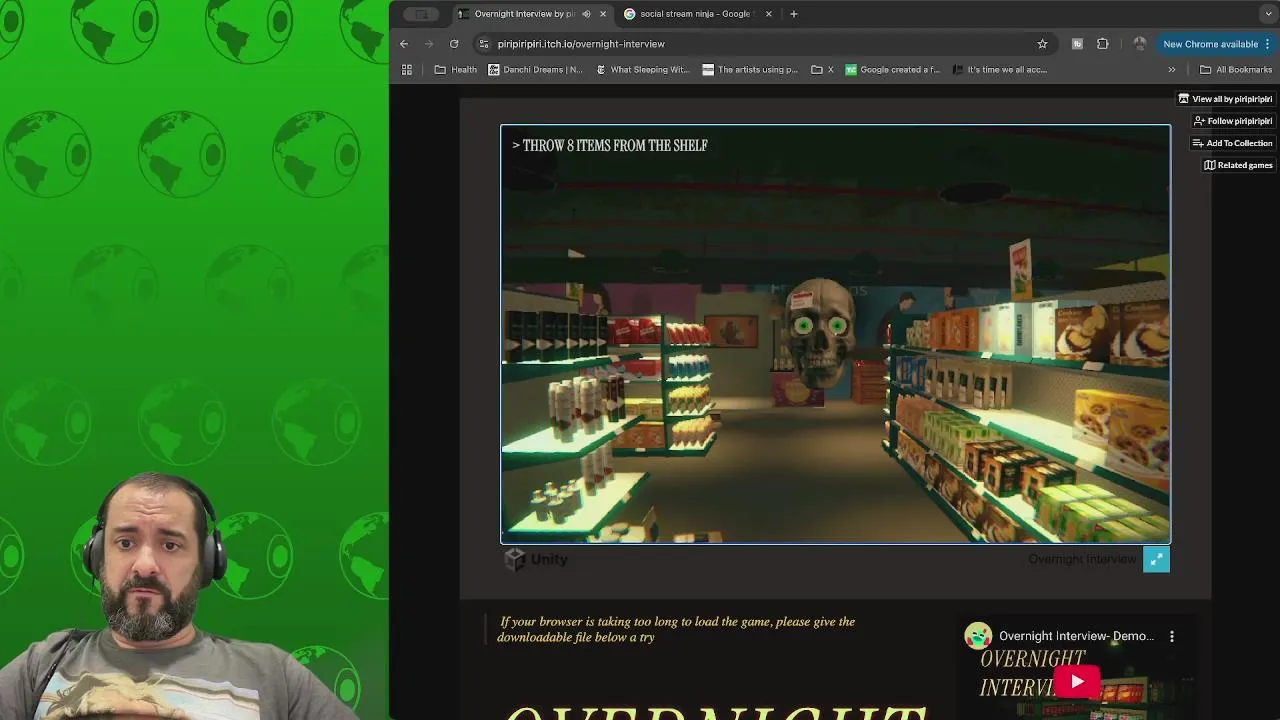Image resolution: width=1280 pixels, height=720 pixels.
Task: Open the tab search dropdown arrow
Action: pyautogui.click(x=1268, y=14)
